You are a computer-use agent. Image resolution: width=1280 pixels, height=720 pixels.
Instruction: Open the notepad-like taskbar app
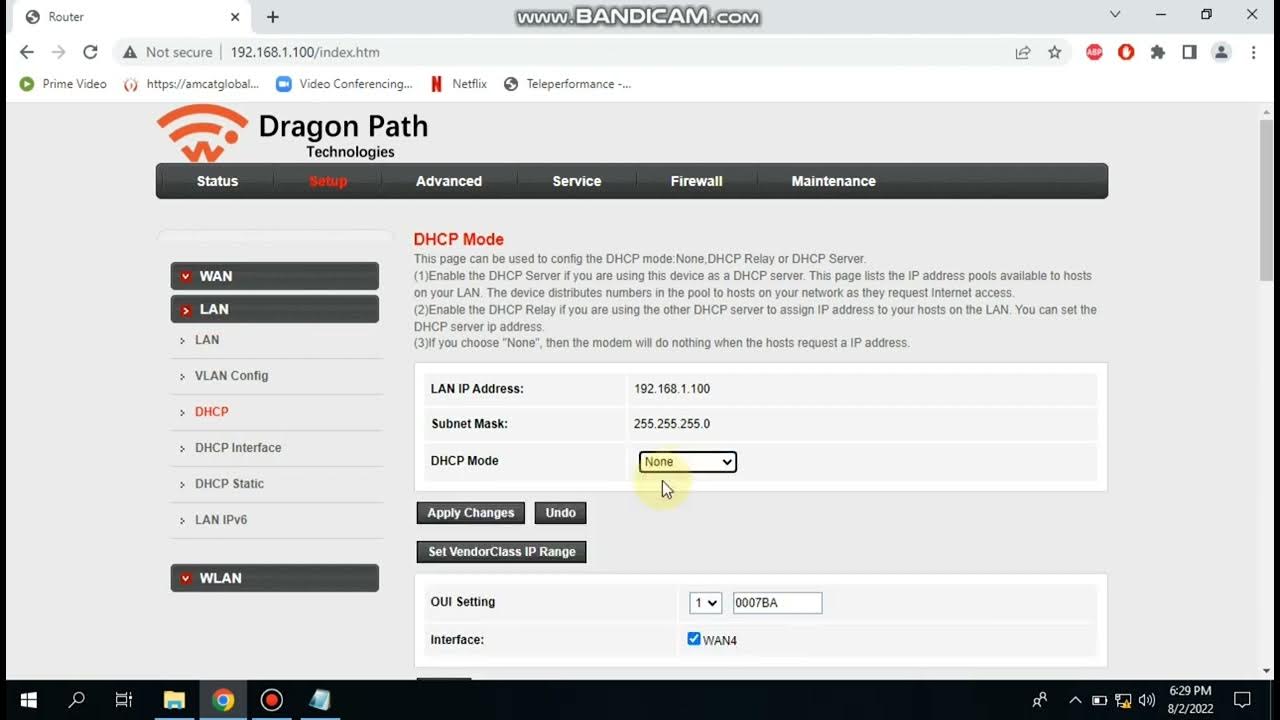[320, 700]
